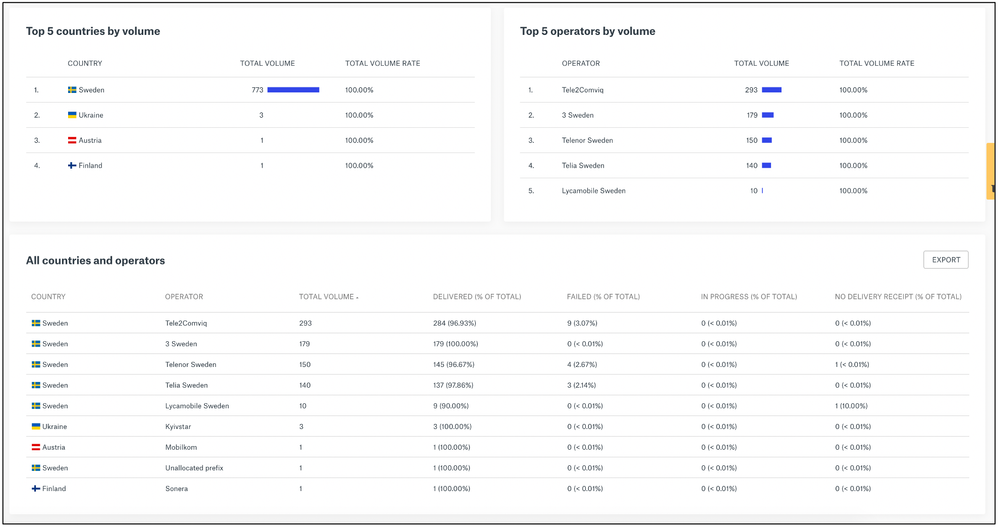The width and height of the screenshot is (999, 528).
Task: Click Sweden's blue volume bar in countries table
Action: tap(293, 90)
